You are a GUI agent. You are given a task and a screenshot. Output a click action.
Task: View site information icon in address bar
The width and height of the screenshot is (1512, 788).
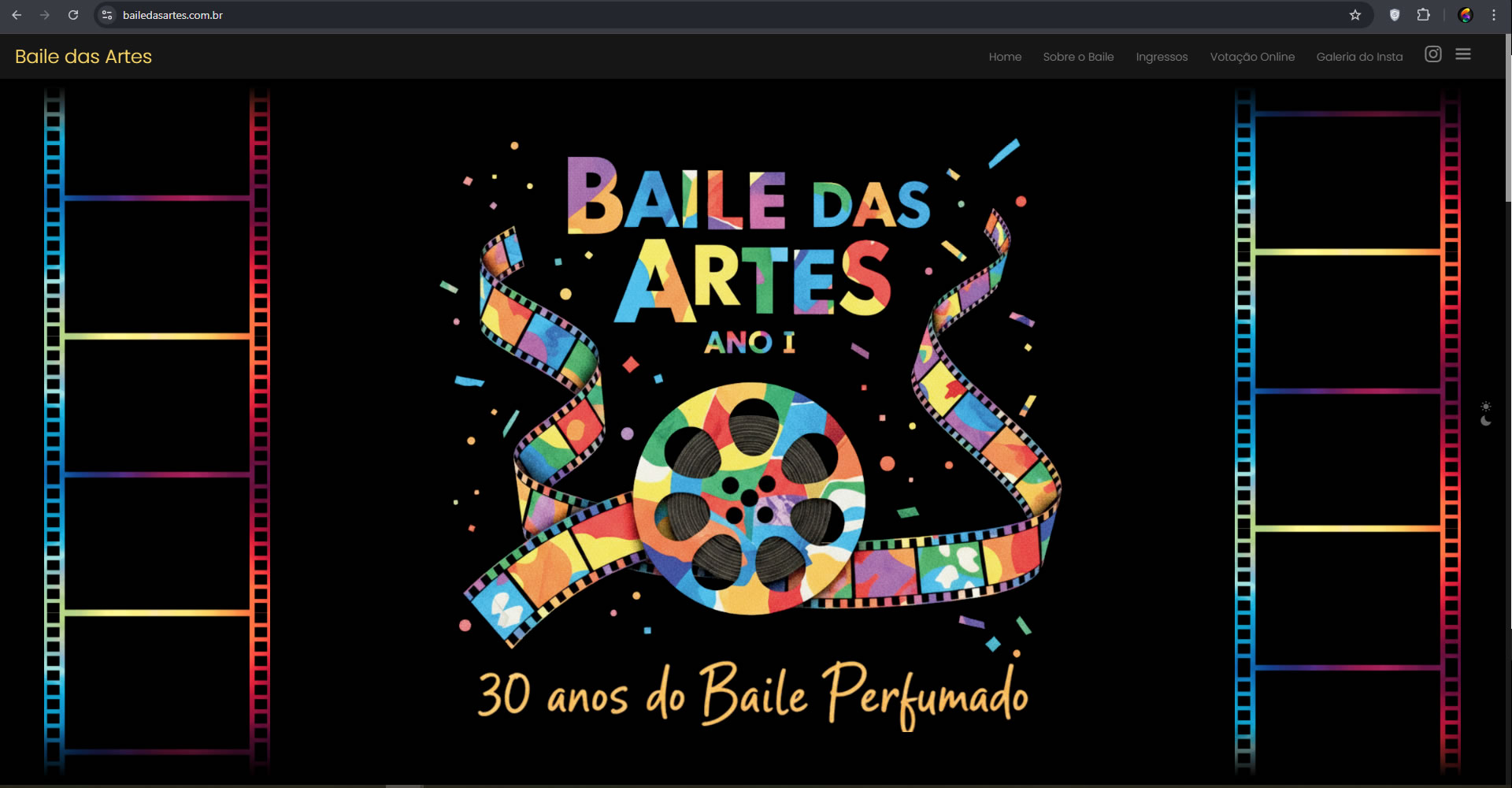[x=108, y=15]
